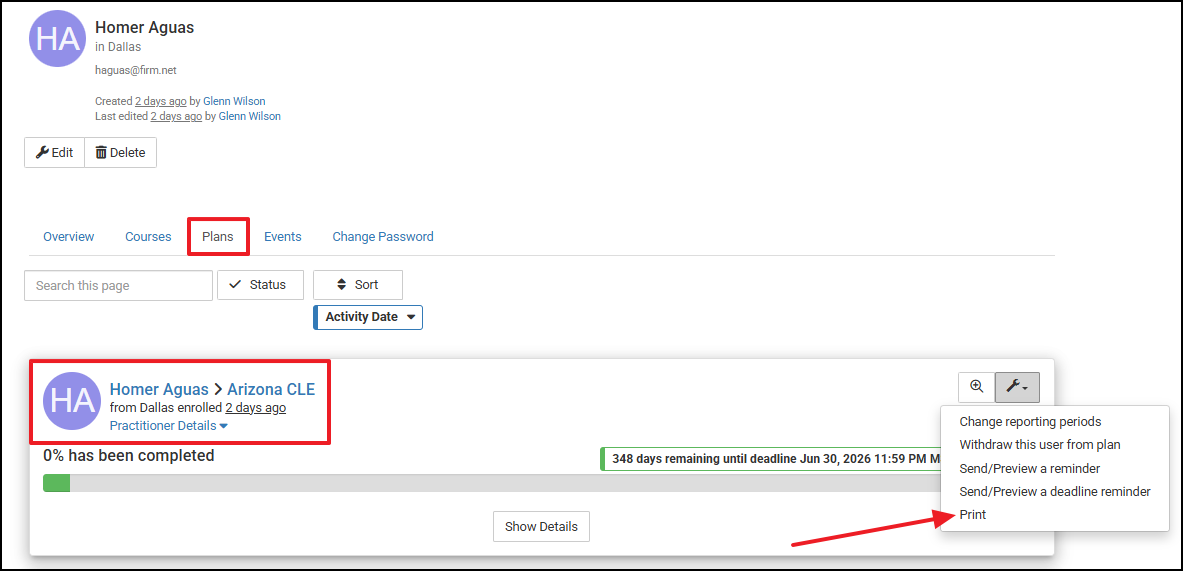
Task: Choose Change reporting periods menu item
Action: (1030, 422)
